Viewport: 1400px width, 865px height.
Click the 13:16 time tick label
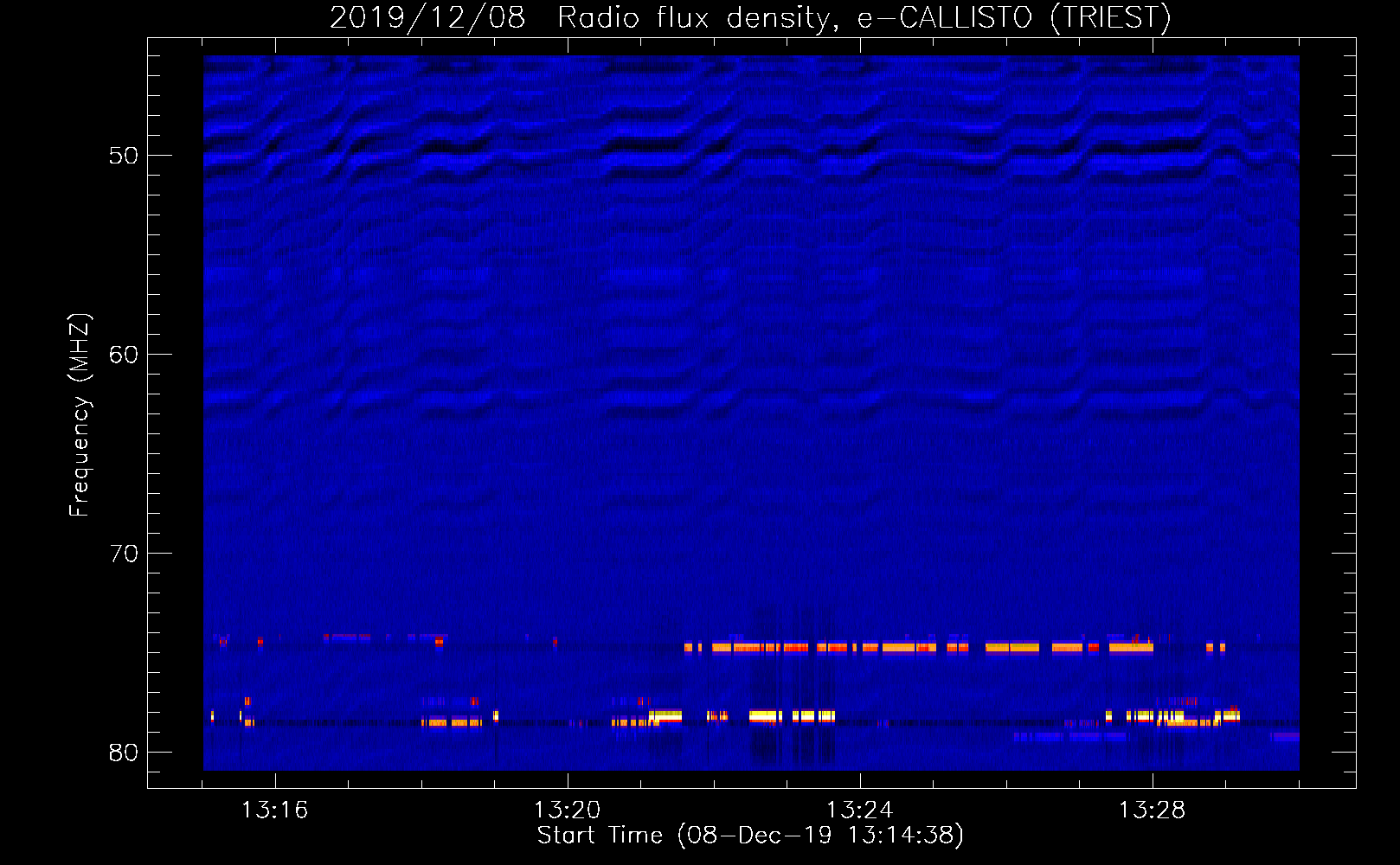pyautogui.click(x=274, y=811)
